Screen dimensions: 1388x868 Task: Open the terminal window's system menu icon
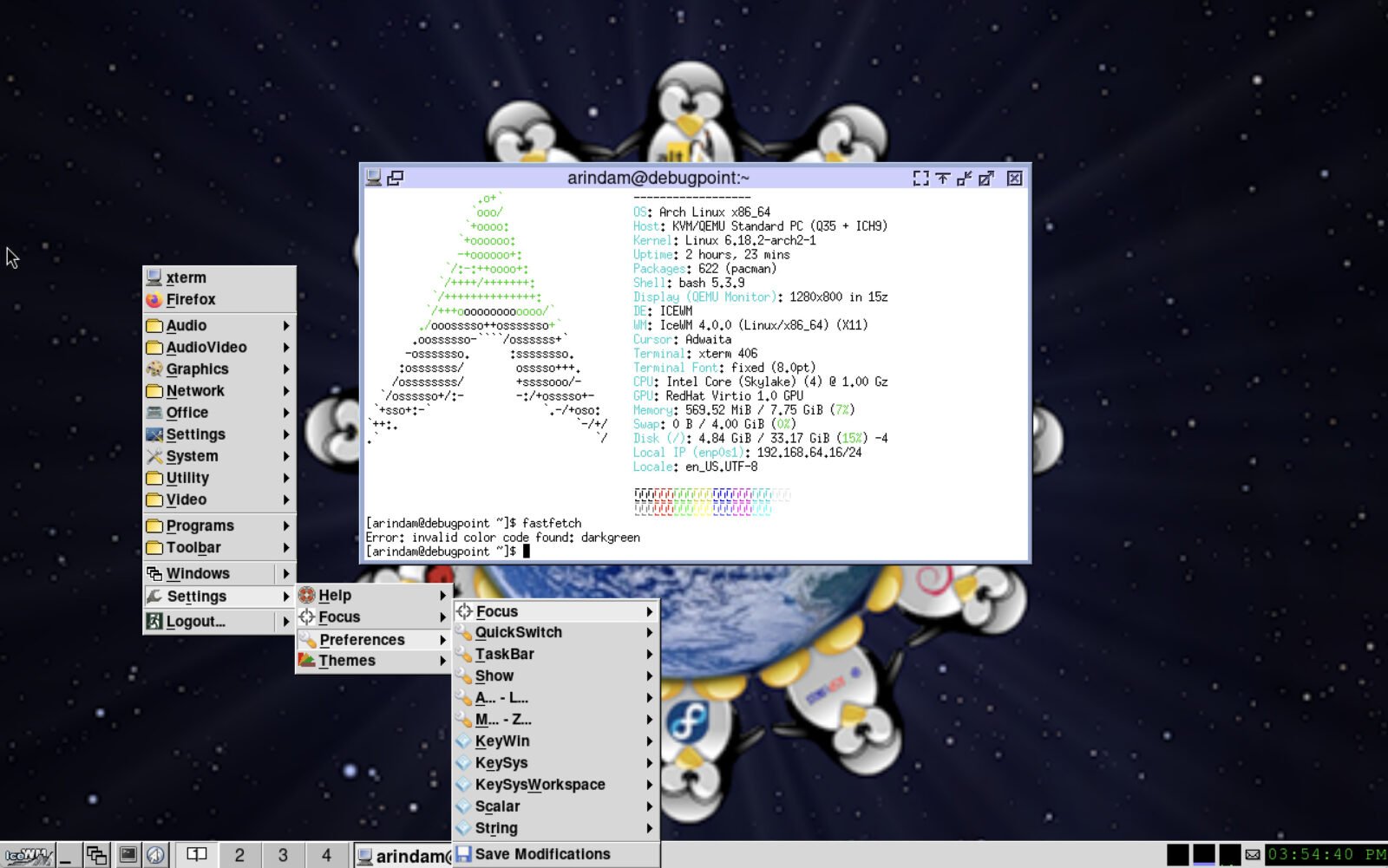click(374, 177)
